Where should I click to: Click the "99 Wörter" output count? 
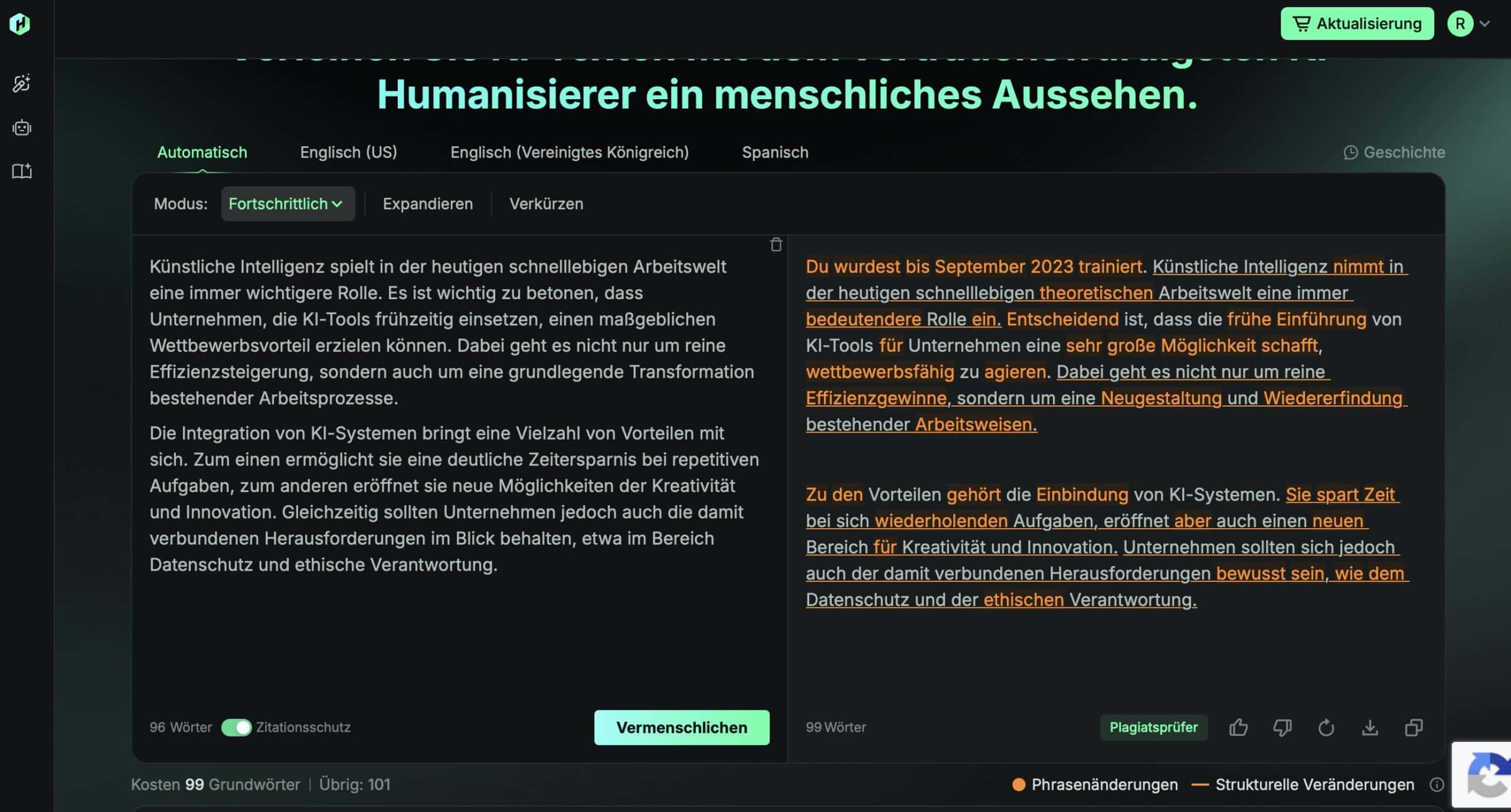(836, 727)
